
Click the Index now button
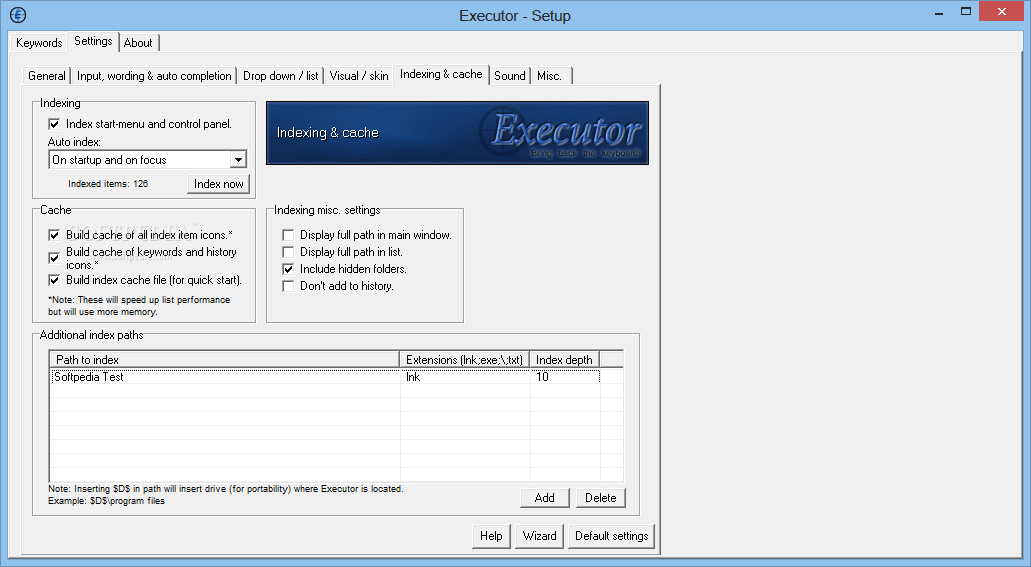click(218, 184)
